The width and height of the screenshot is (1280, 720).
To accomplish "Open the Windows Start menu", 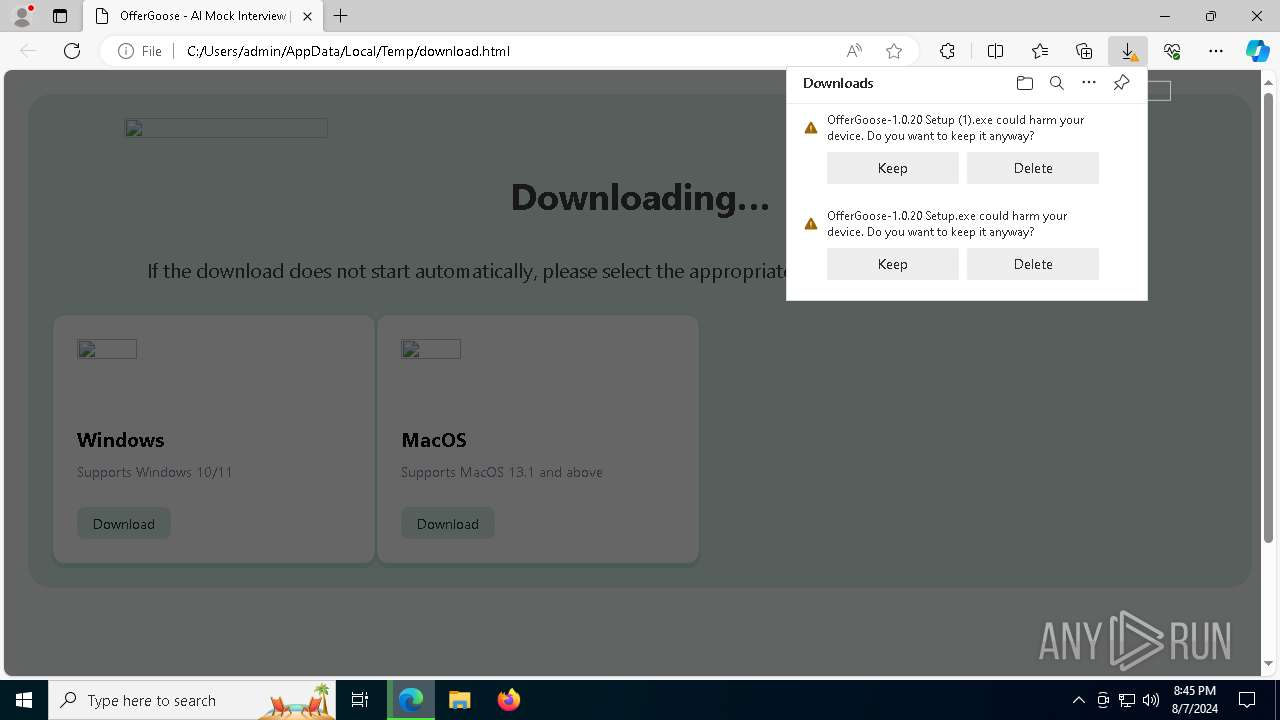I will [24, 700].
